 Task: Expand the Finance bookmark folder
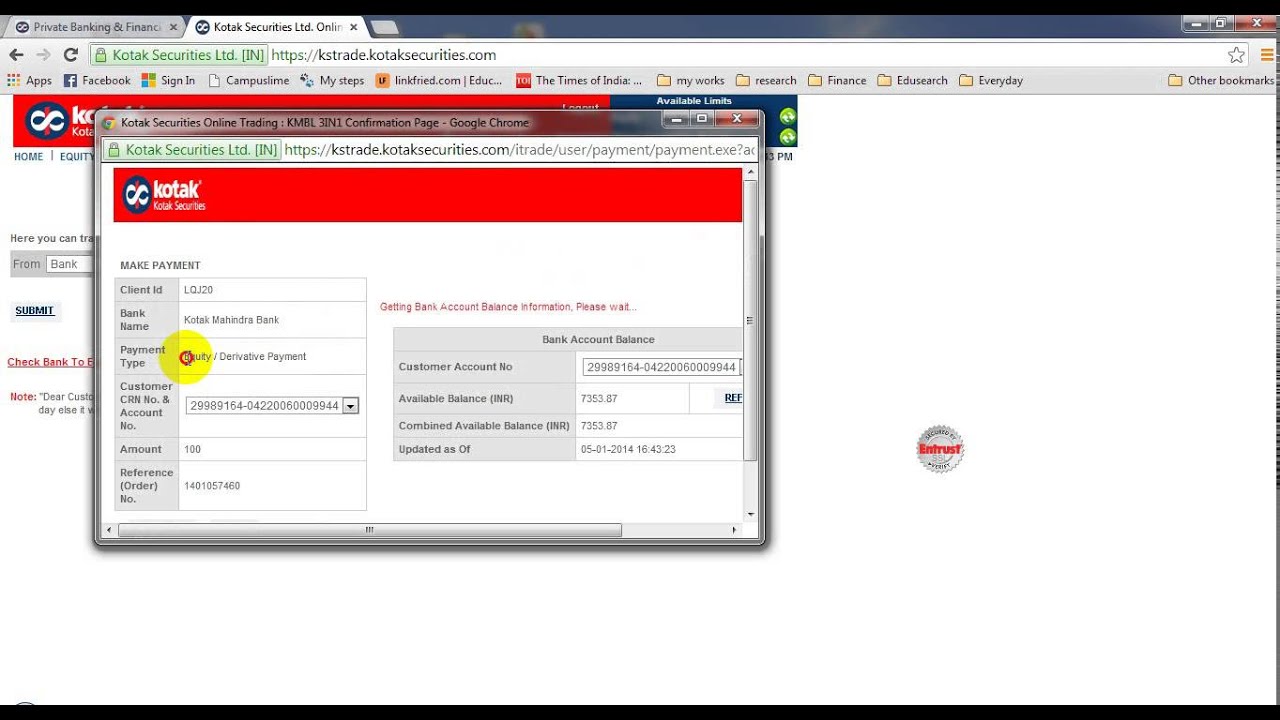click(837, 80)
